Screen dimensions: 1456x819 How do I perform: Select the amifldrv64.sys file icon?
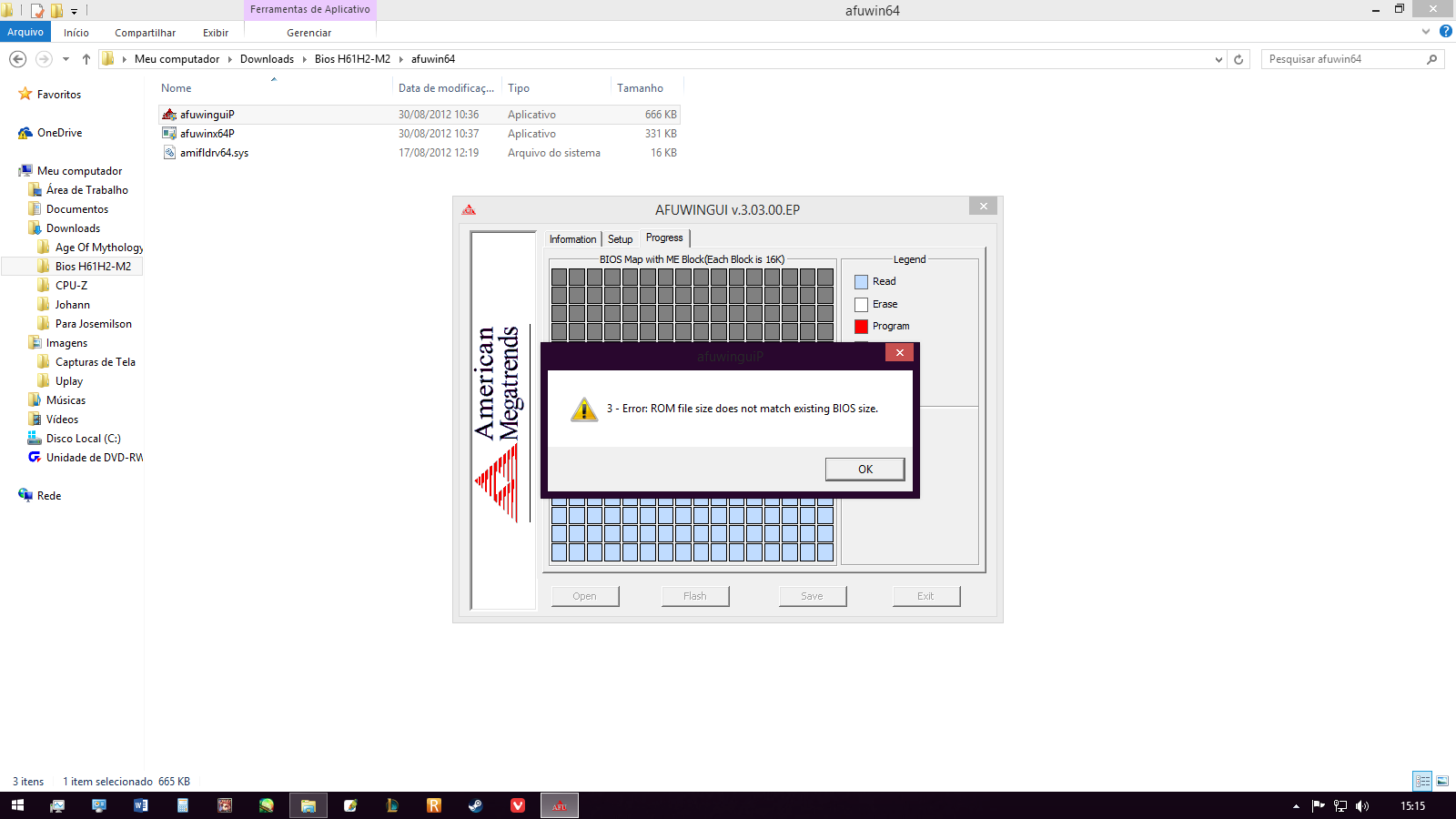point(169,153)
